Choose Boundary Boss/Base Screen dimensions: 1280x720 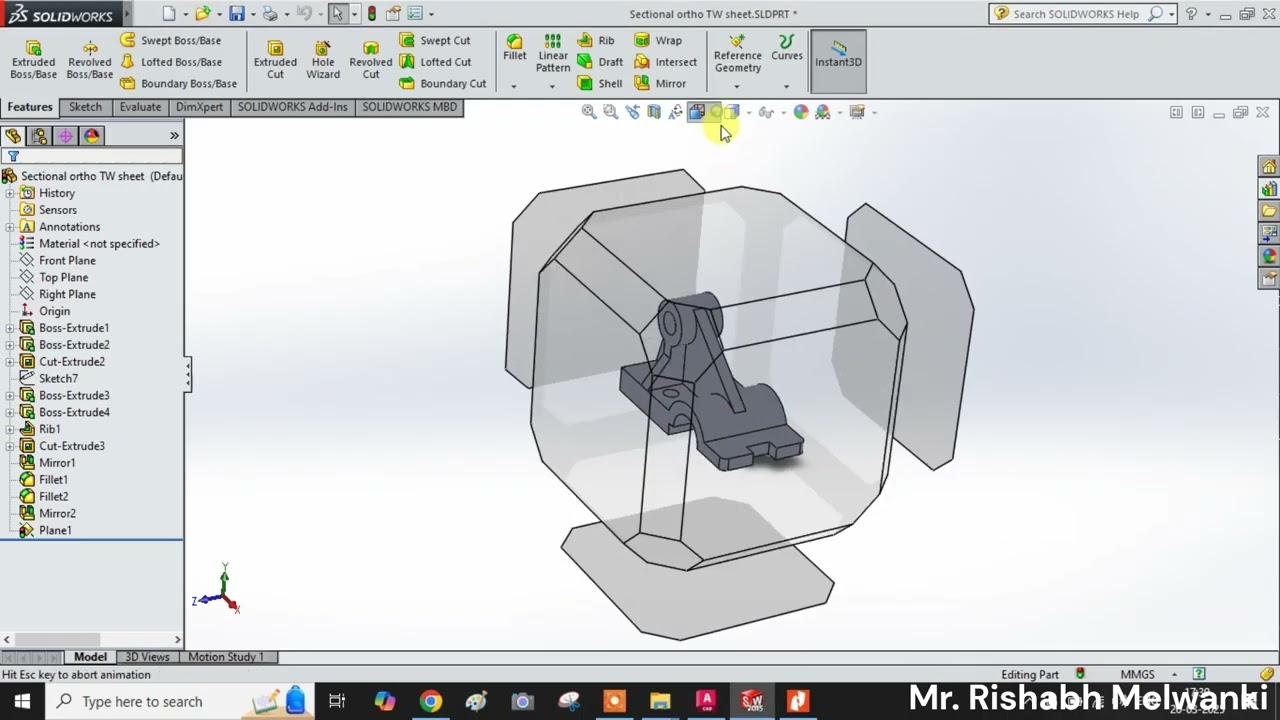[178, 84]
